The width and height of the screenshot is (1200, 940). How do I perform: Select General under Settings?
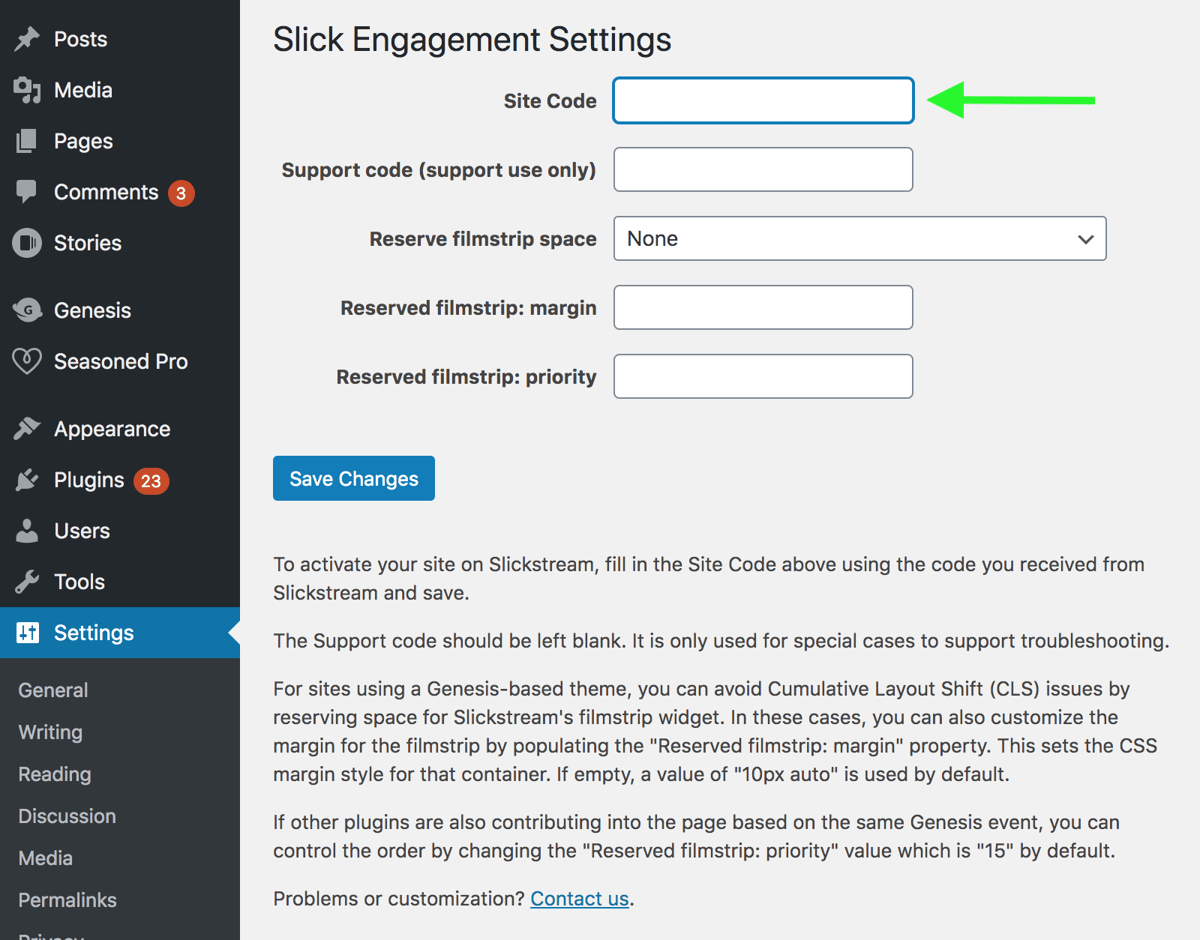(52, 690)
